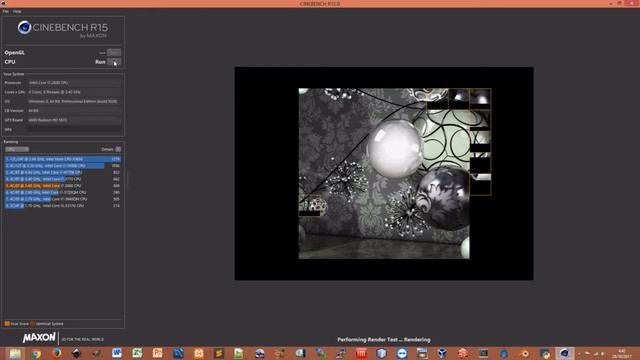This screenshot has height=360, width=640.
Task: Select the CB Version value
Action: tap(74, 111)
